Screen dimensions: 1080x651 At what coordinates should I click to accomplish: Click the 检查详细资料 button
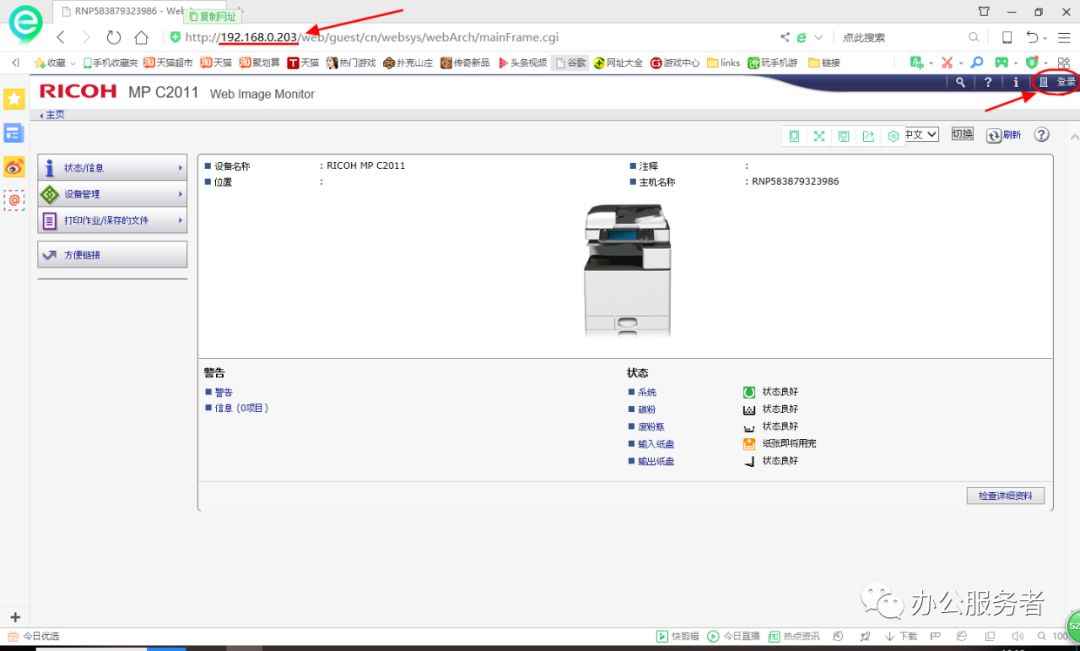[x=1006, y=496]
